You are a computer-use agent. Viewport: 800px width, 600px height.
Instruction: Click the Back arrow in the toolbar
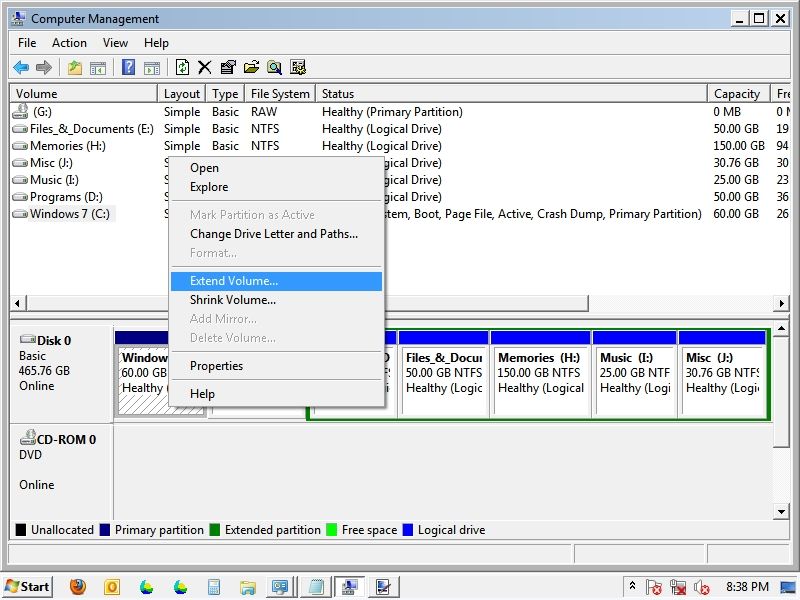tap(20, 68)
